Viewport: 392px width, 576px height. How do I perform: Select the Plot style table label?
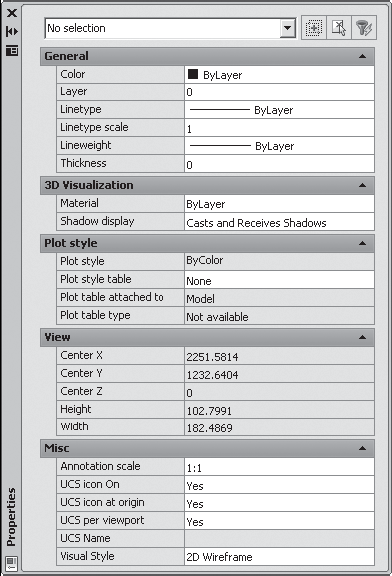tap(96, 279)
